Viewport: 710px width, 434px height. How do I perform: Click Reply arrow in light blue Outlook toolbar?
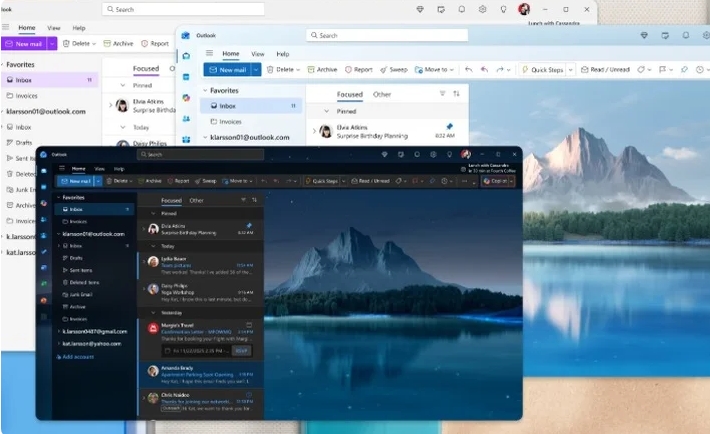pos(469,69)
